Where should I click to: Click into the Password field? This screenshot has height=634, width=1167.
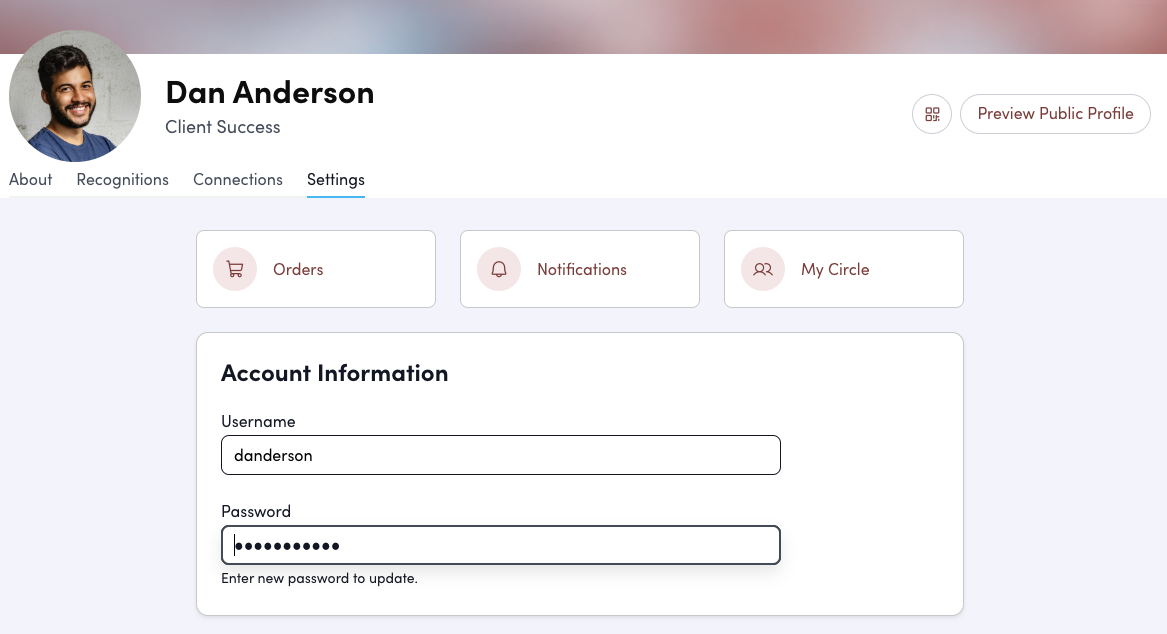click(x=500, y=545)
